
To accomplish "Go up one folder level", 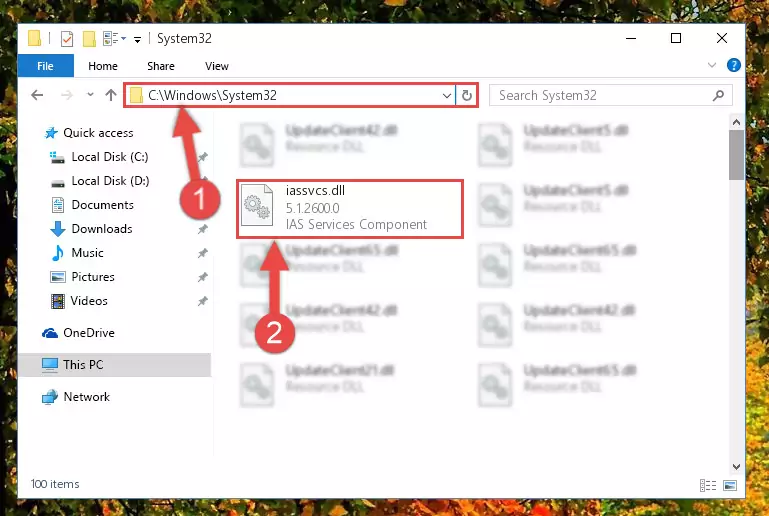I will pyautogui.click(x=111, y=95).
